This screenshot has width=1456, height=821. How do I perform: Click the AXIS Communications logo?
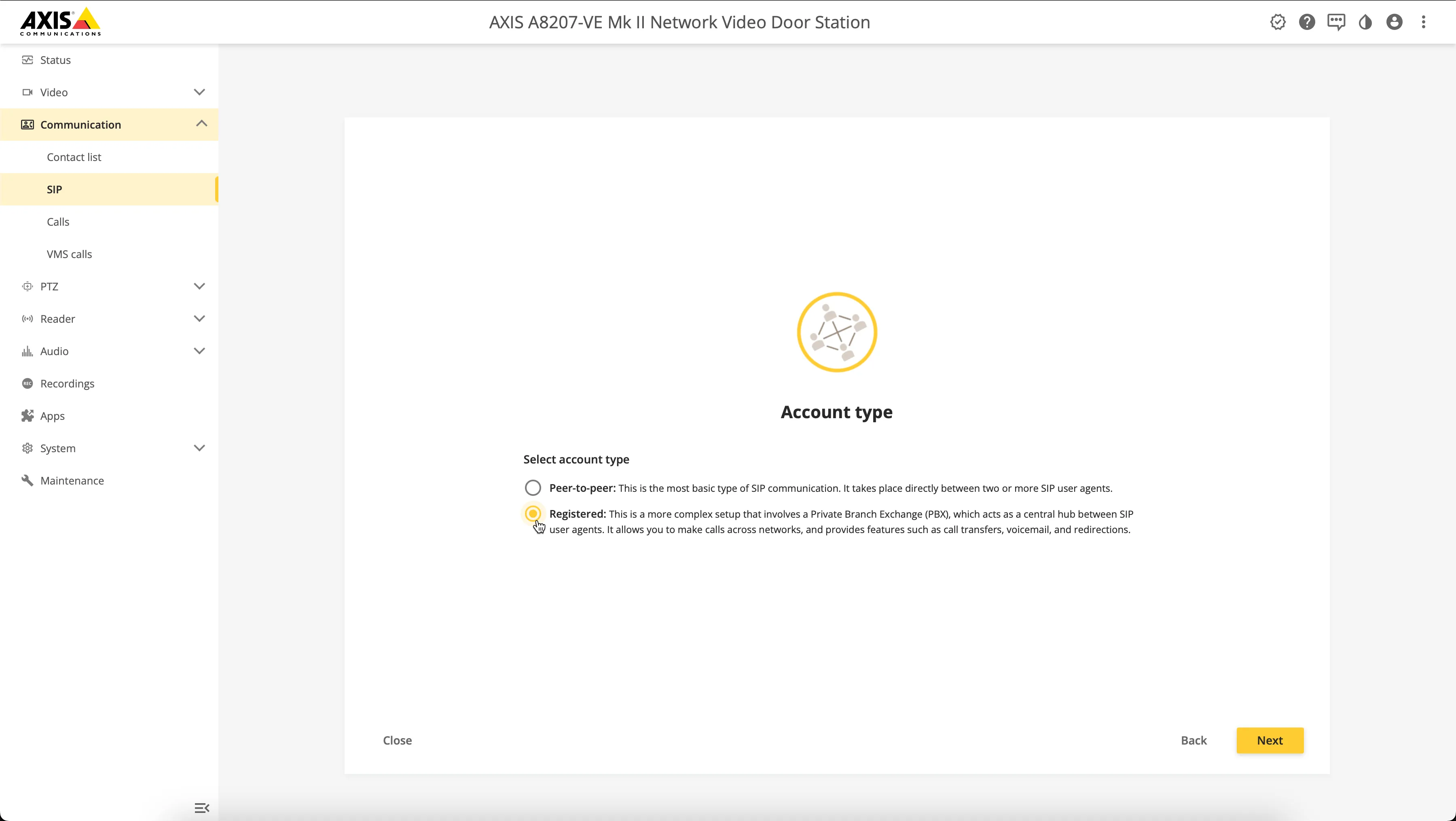(61, 21)
